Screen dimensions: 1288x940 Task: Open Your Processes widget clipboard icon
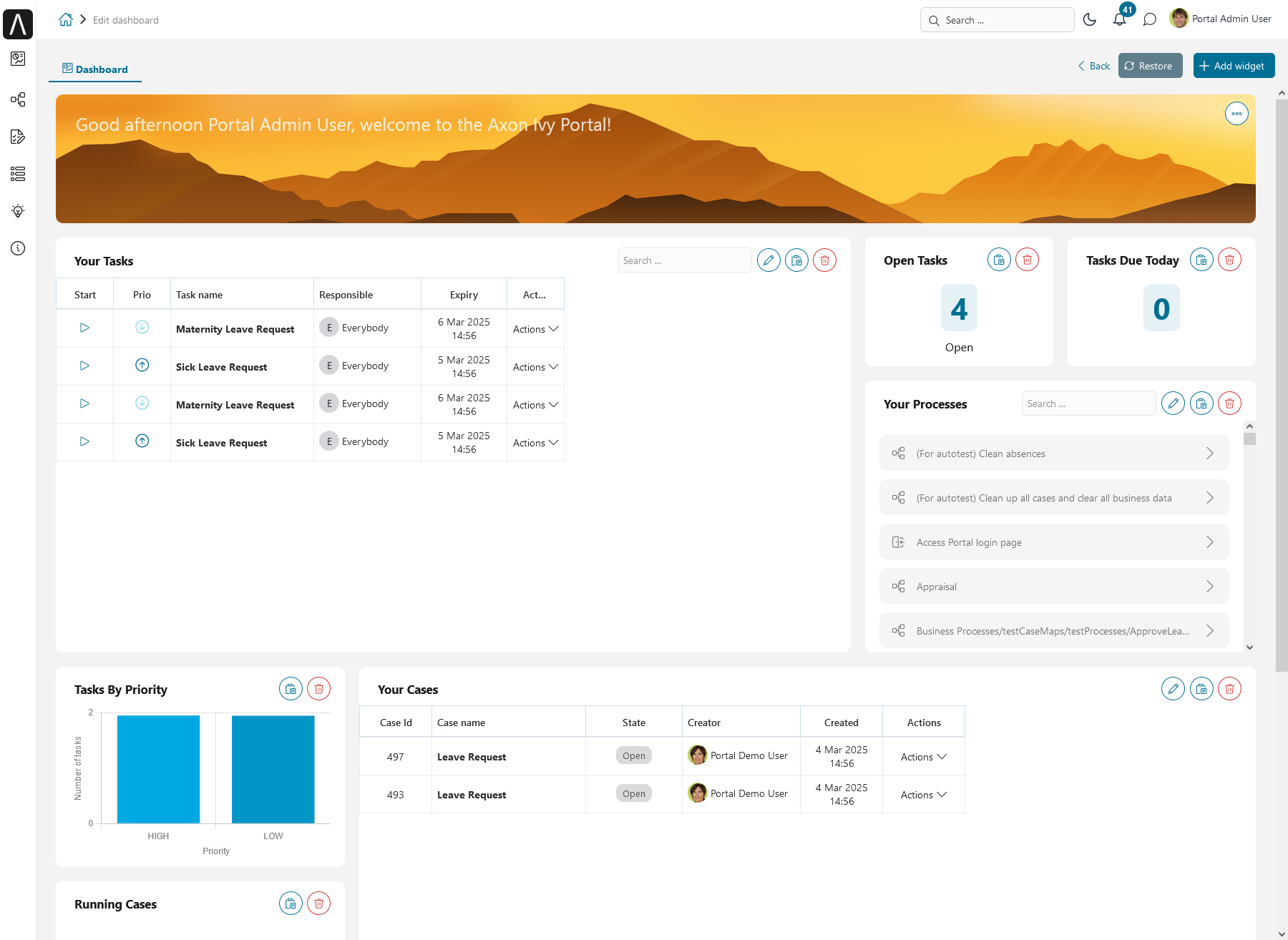click(x=1201, y=403)
